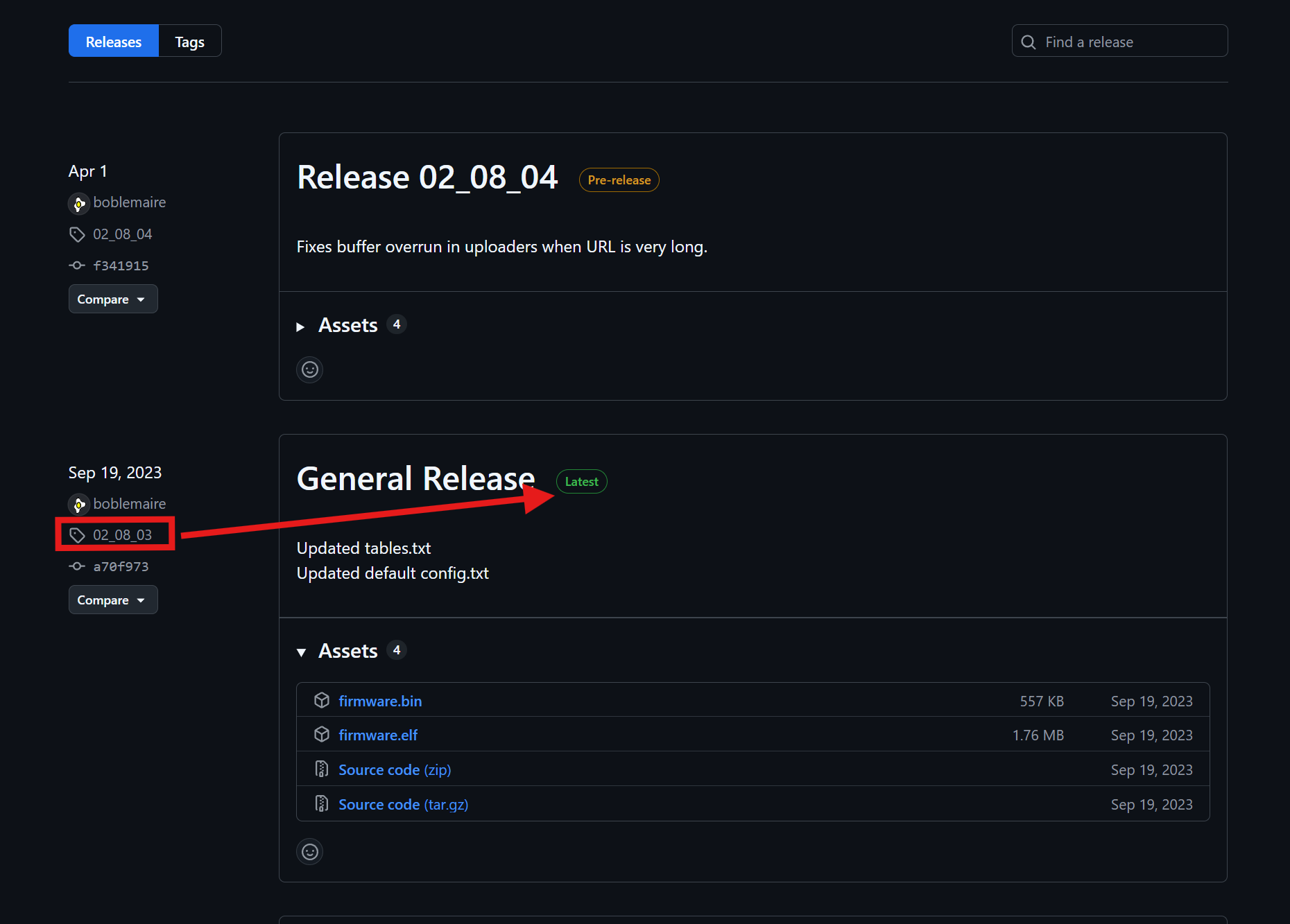This screenshot has width=1290, height=924.
Task: Download the firmware.elf asset
Action: (378, 735)
